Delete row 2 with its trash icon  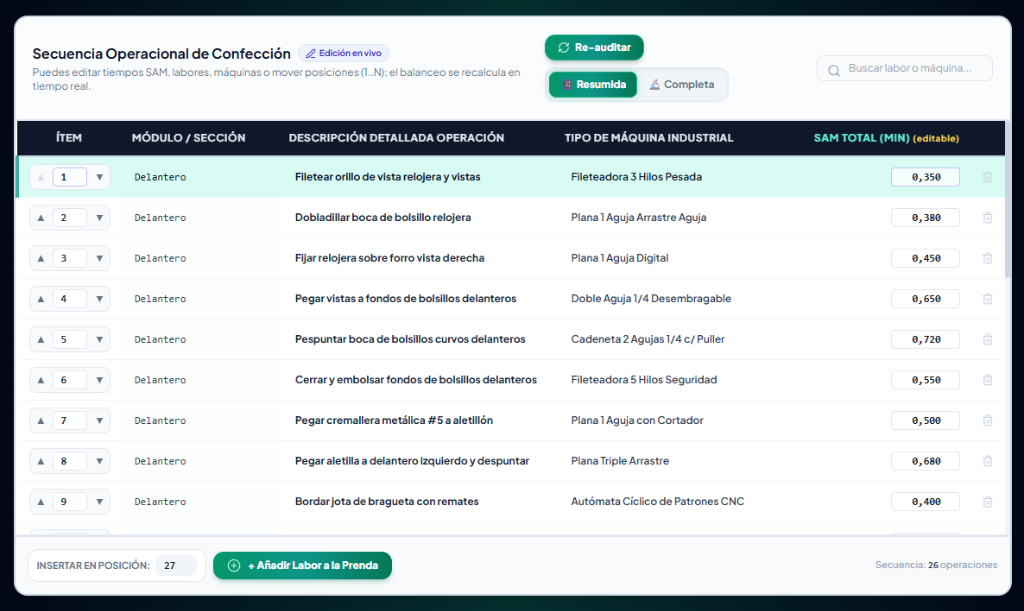(987, 217)
